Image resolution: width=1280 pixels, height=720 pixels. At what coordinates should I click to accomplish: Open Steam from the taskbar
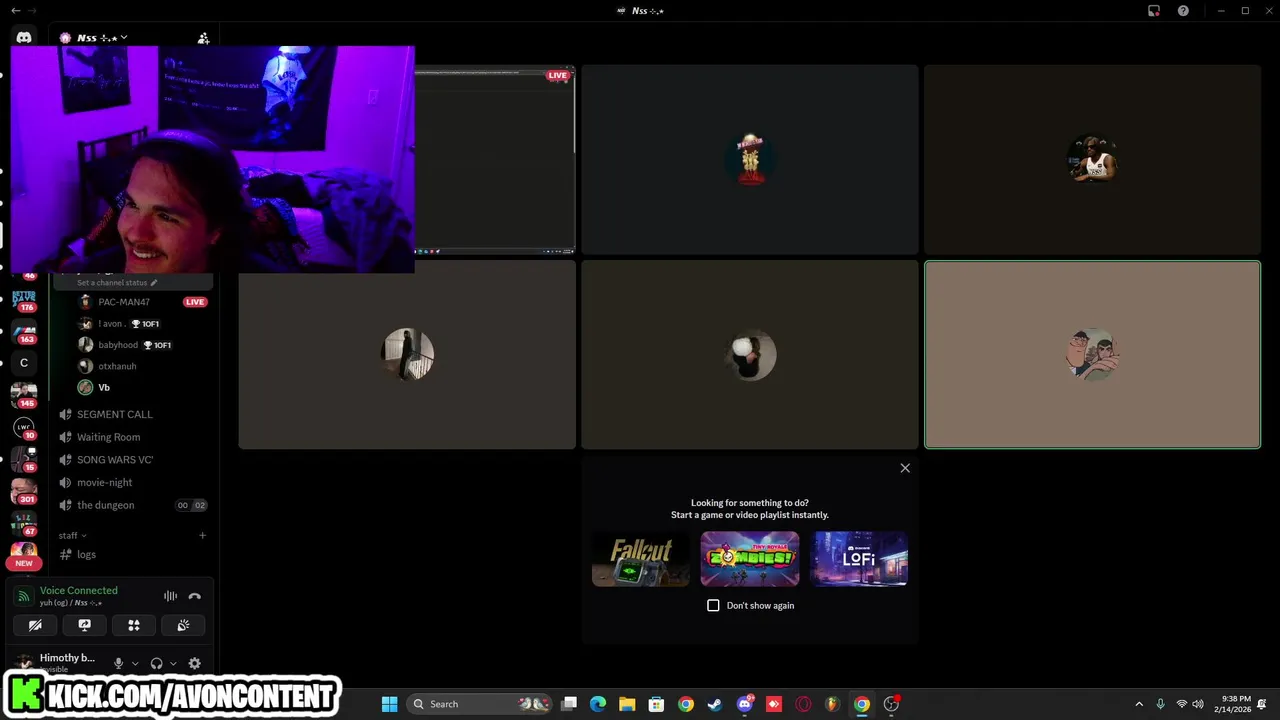click(715, 704)
